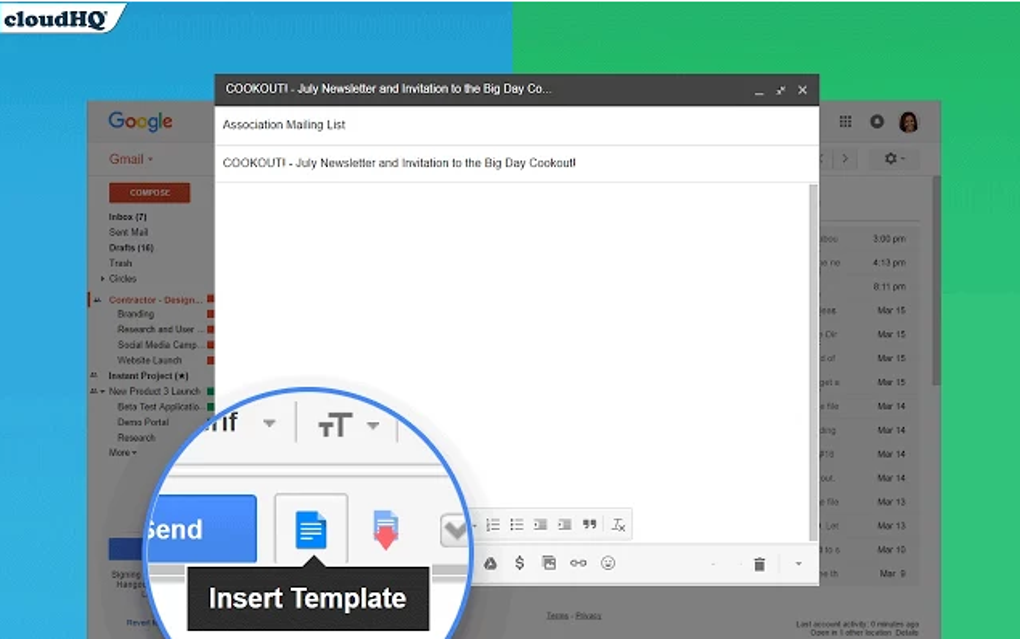Apply blockquote formatting icon
Screen dimensions: 1020x639
(589, 524)
